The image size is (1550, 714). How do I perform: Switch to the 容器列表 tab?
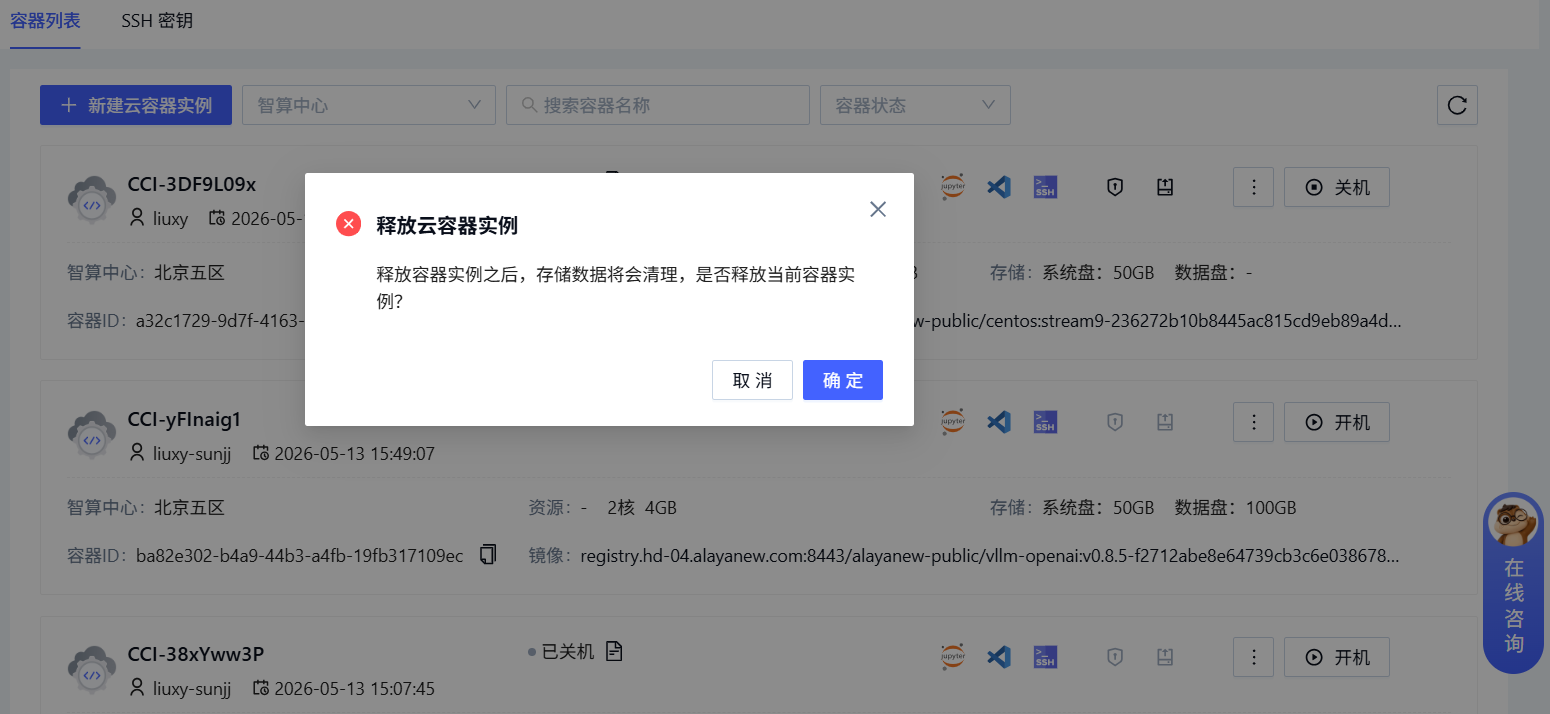(x=45, y=20)
